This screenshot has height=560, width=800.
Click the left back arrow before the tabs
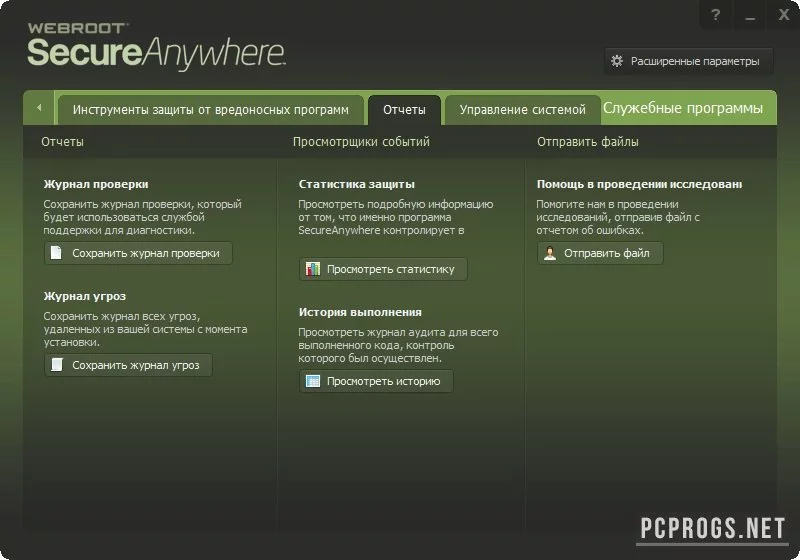click(x=39, y=108)
